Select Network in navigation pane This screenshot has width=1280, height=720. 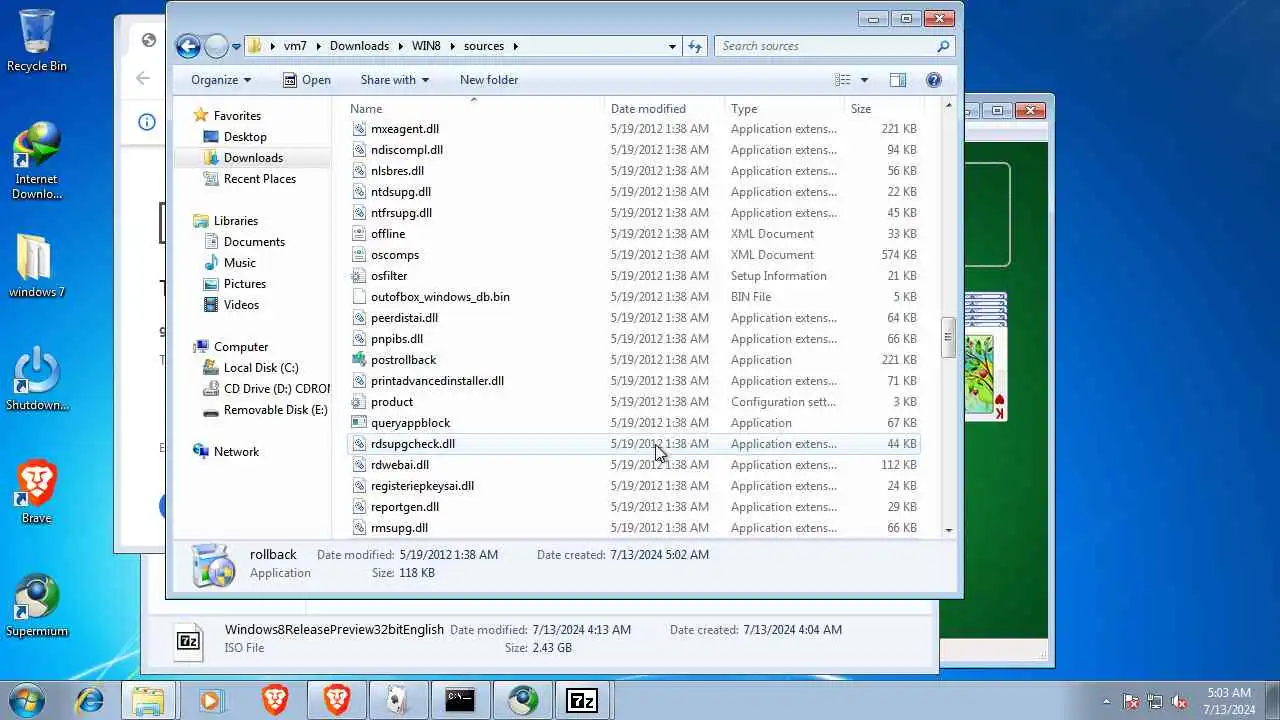coord(236,452)
